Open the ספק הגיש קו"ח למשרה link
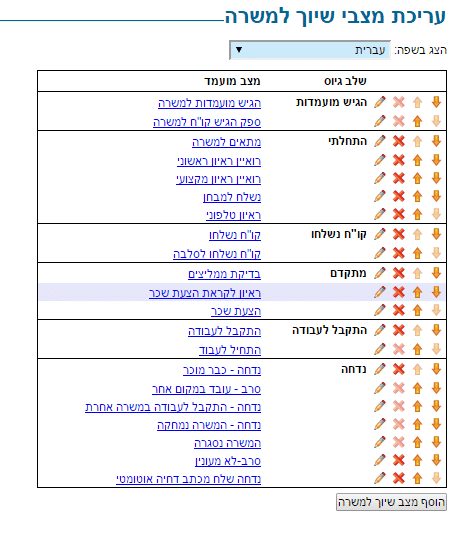Viewport: 453px width, 535px height. click(x=207, y=122)
